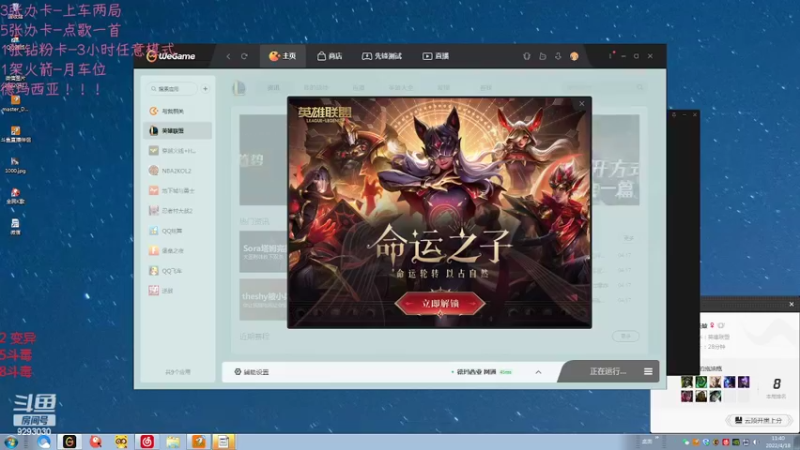Screen dimensions: 800x450
Task: Open the thumbs-up icon in WeGame title bar
Action: click(542, 56)
